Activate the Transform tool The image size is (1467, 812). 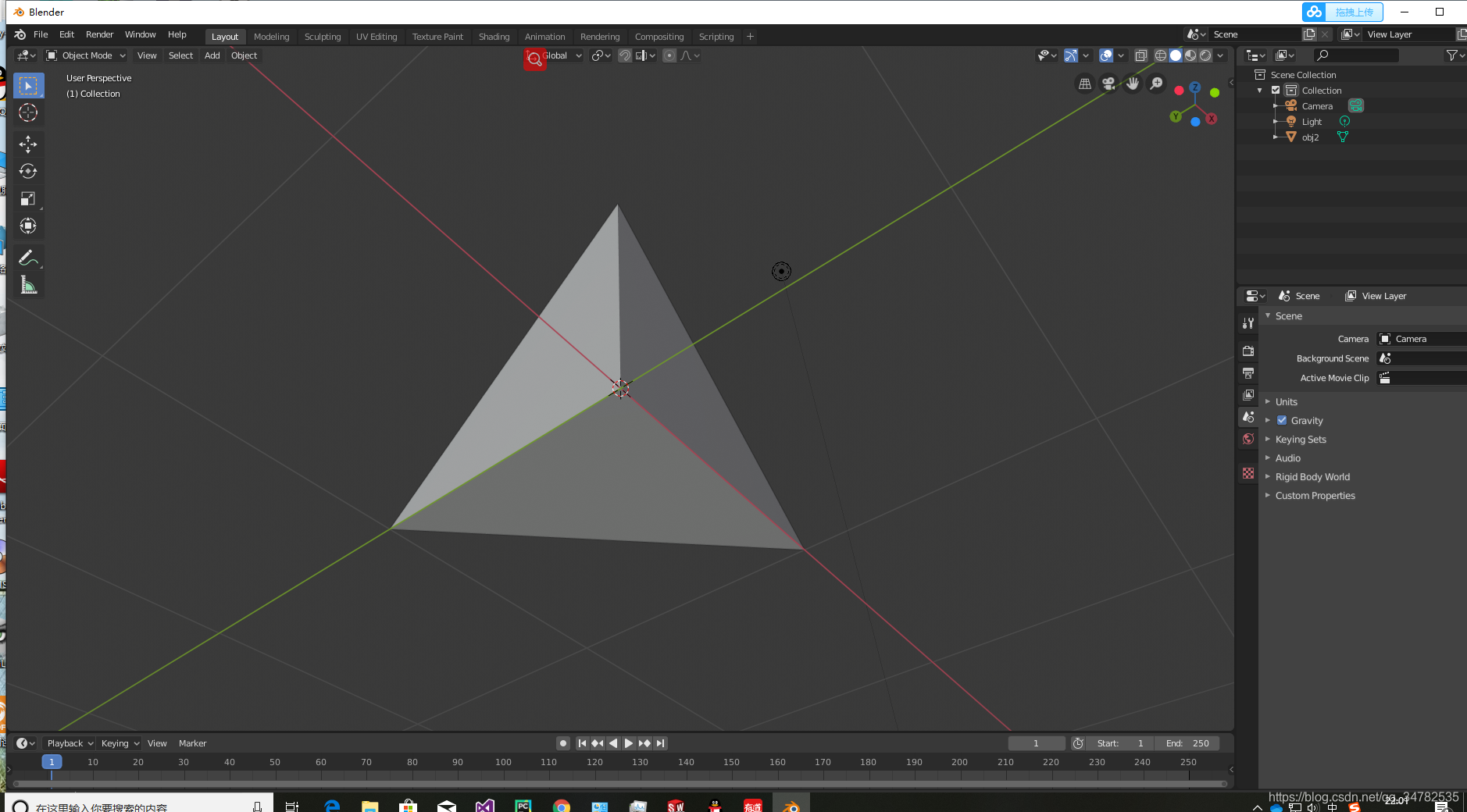(x=28, y=226)
